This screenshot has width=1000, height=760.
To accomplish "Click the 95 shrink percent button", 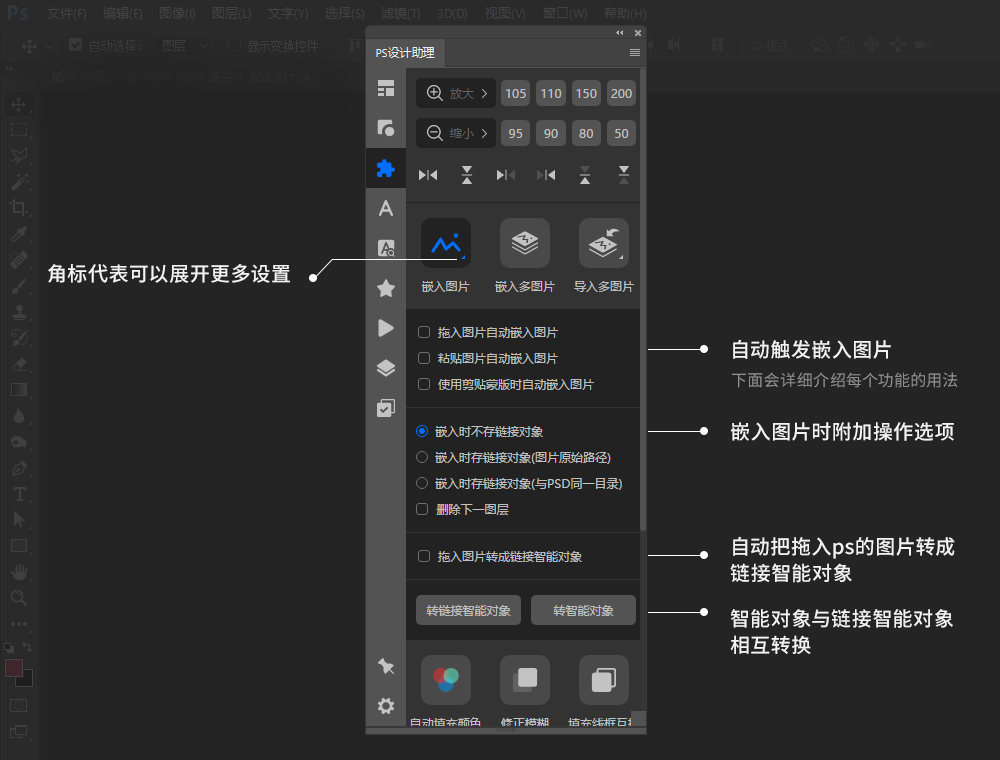I will [x=515, y=133].
